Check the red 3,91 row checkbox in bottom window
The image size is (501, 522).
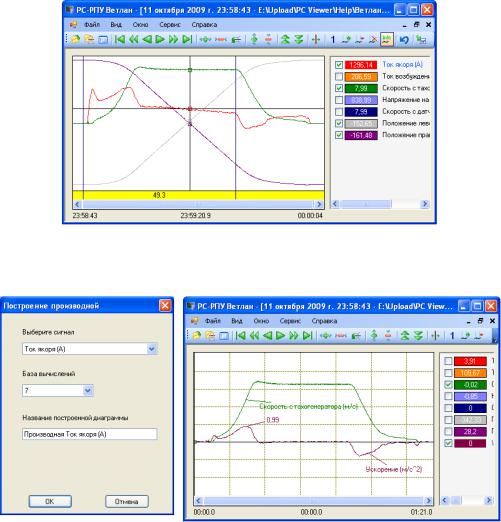pyautogui.click(x=448, y=361)
